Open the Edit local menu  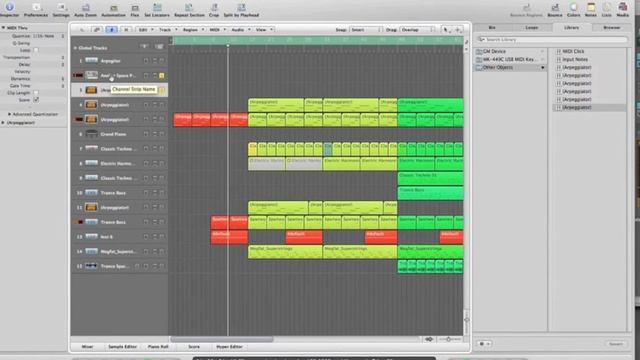146,30
